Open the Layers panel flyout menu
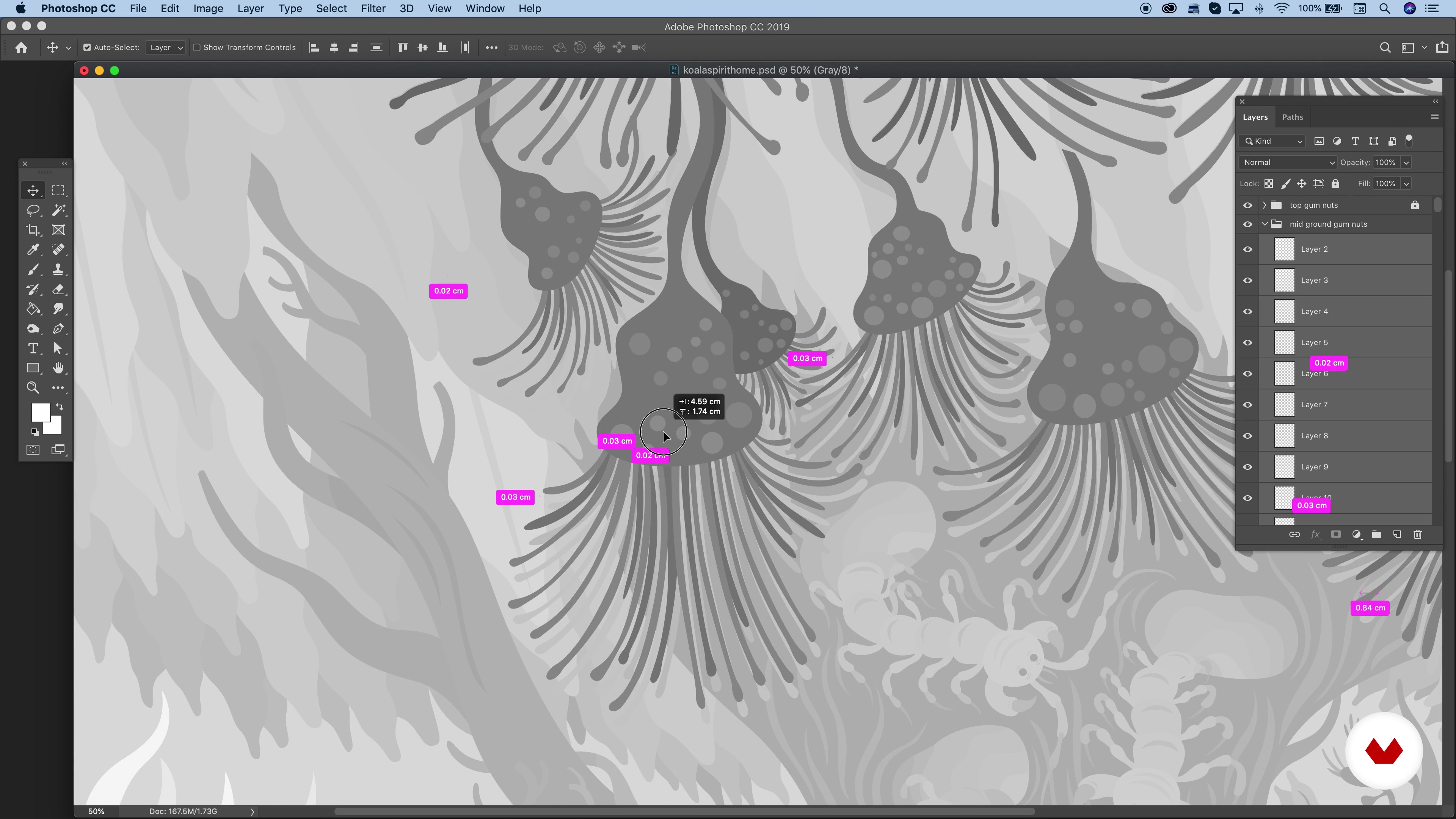 pos(1434,117)
